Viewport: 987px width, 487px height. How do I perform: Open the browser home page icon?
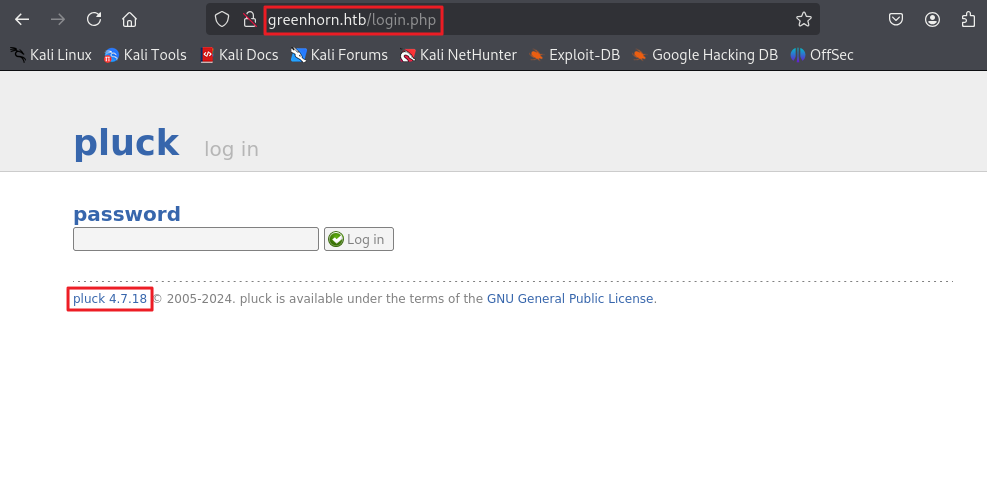click(130, 20)
